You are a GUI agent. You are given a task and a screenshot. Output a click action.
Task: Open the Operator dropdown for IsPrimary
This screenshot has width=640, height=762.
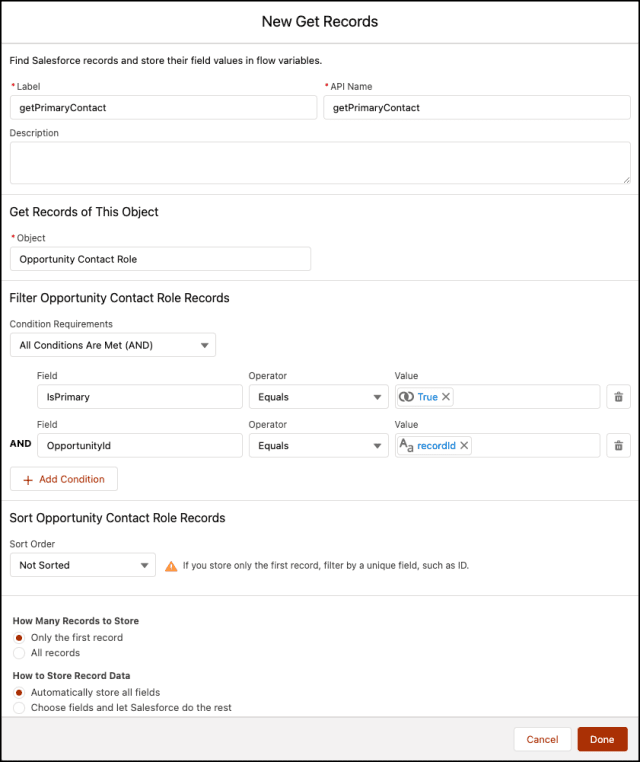click(319, 397)
